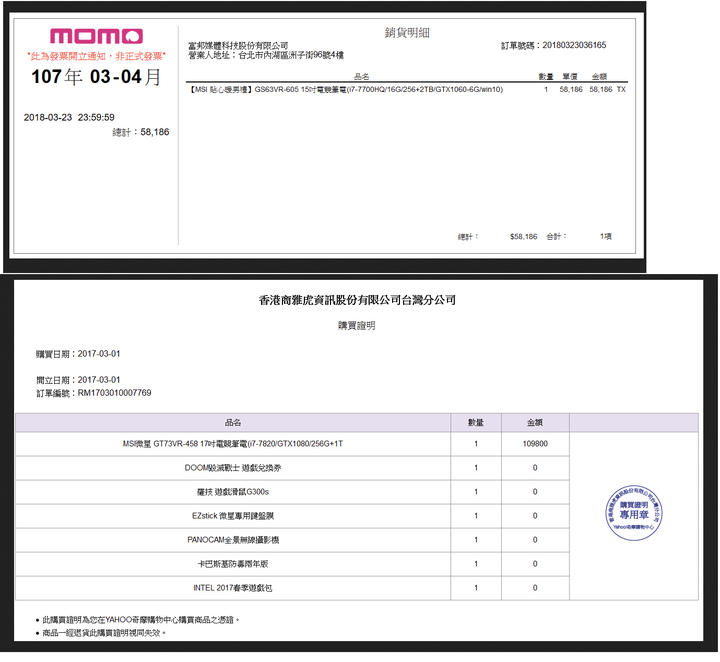The height and width of the screenshot is (662, 720).
Task: Click the left-panel total 總計:58,186
Action: 141,132
